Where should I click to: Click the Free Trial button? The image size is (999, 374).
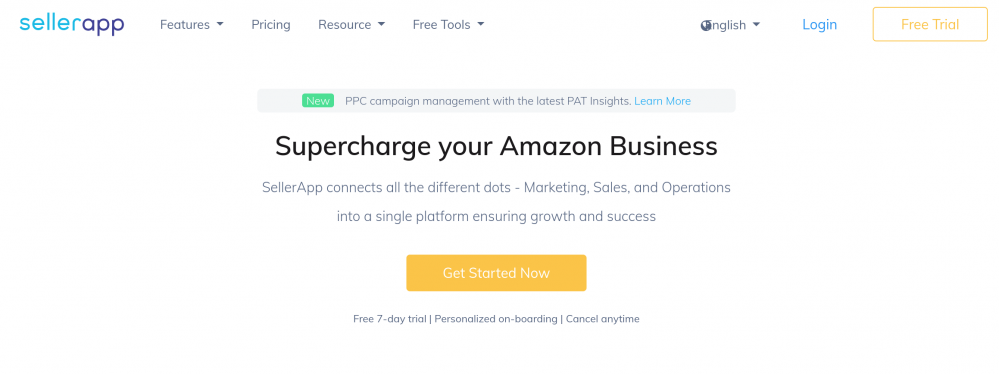click(x=930, y=24)
